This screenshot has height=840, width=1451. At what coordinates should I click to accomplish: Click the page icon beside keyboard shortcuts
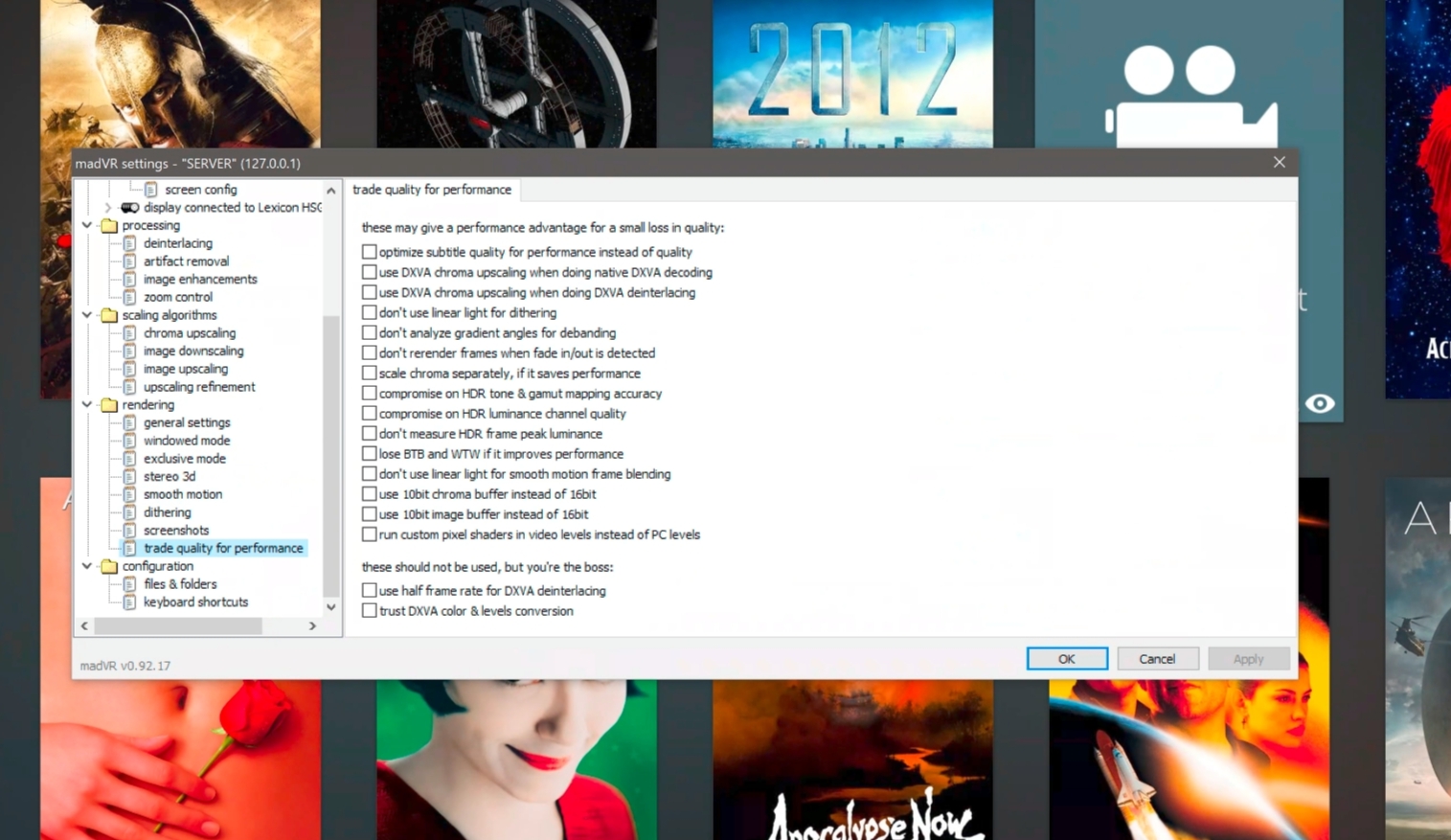pyautogui.click(x=130, y=602)
